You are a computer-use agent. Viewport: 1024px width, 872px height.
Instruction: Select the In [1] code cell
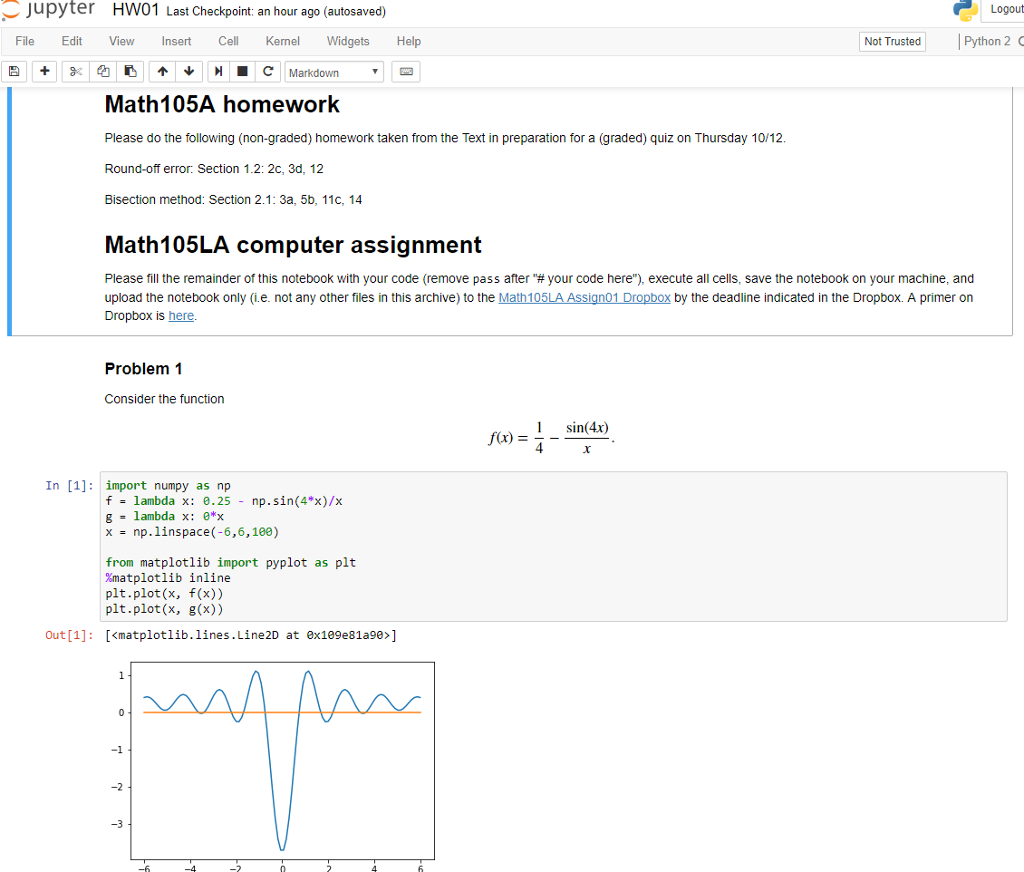click(500, 546)
